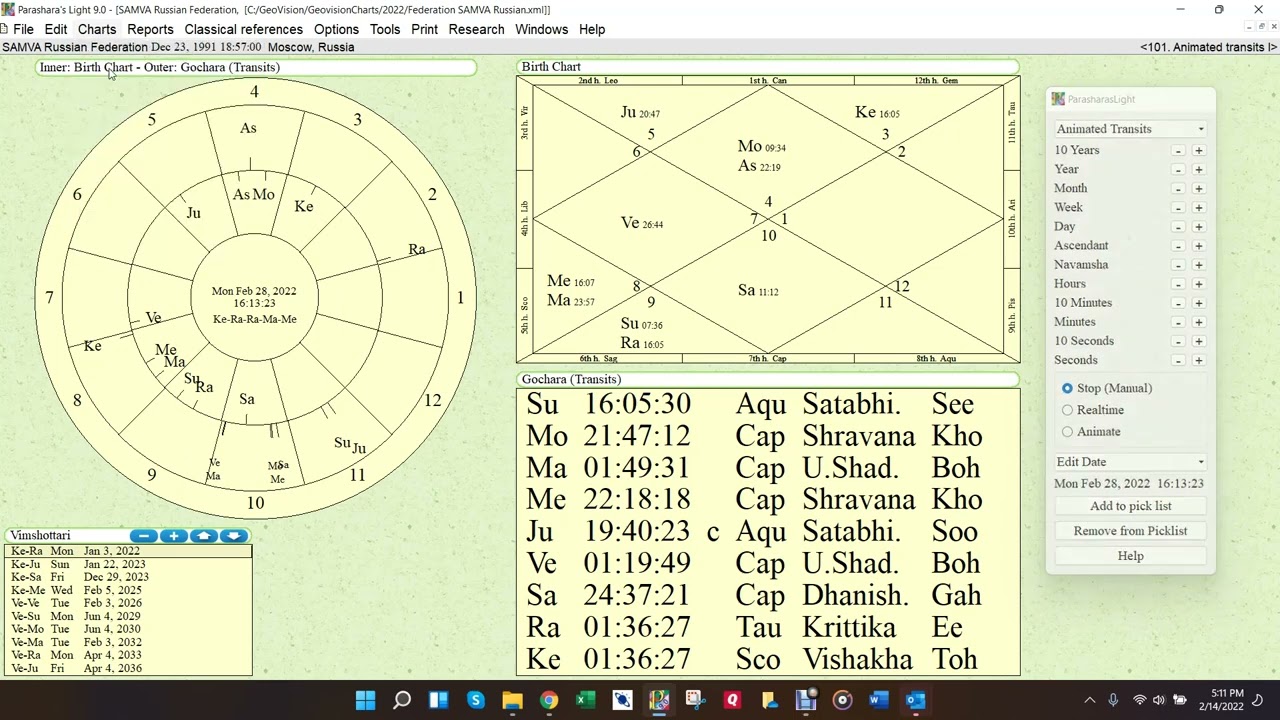This screenshot has height=720, width=1280.
Task: Open Parashara's Light icon in the taskbar
Action: point(659,700)
